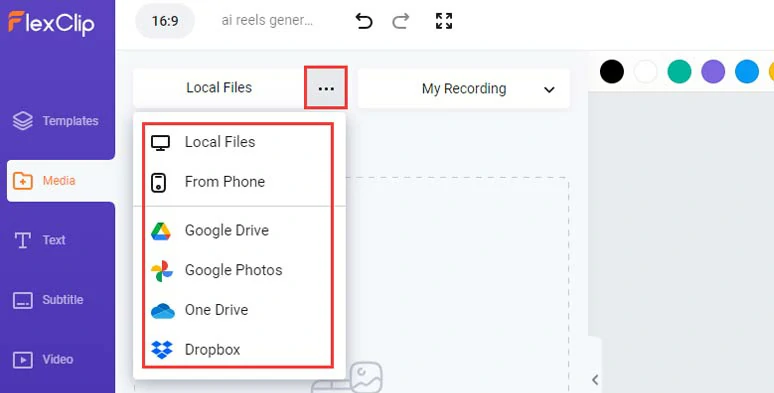Pick the blue color swatch

(x=746, y=72)
